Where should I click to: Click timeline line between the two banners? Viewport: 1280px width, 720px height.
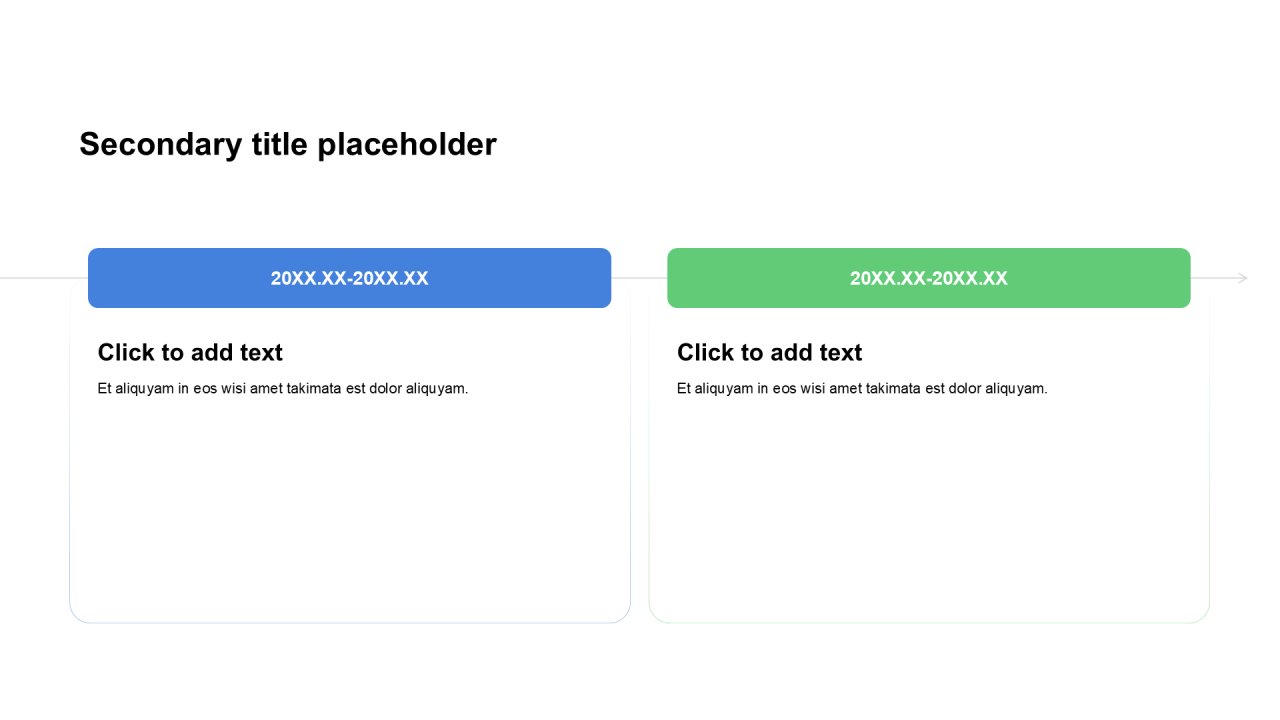point(639,278)
